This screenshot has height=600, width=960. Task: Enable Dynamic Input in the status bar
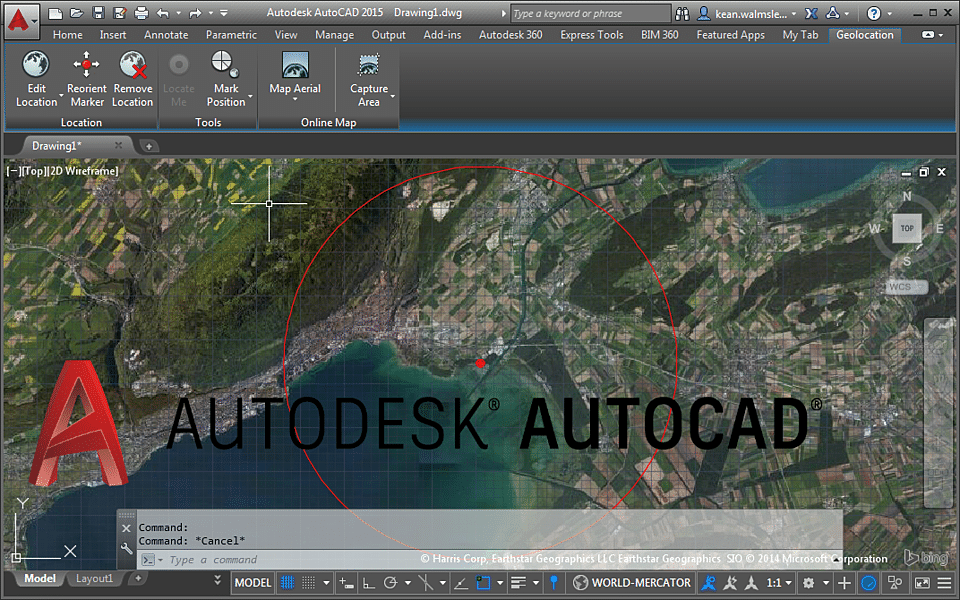click(344, 582)
